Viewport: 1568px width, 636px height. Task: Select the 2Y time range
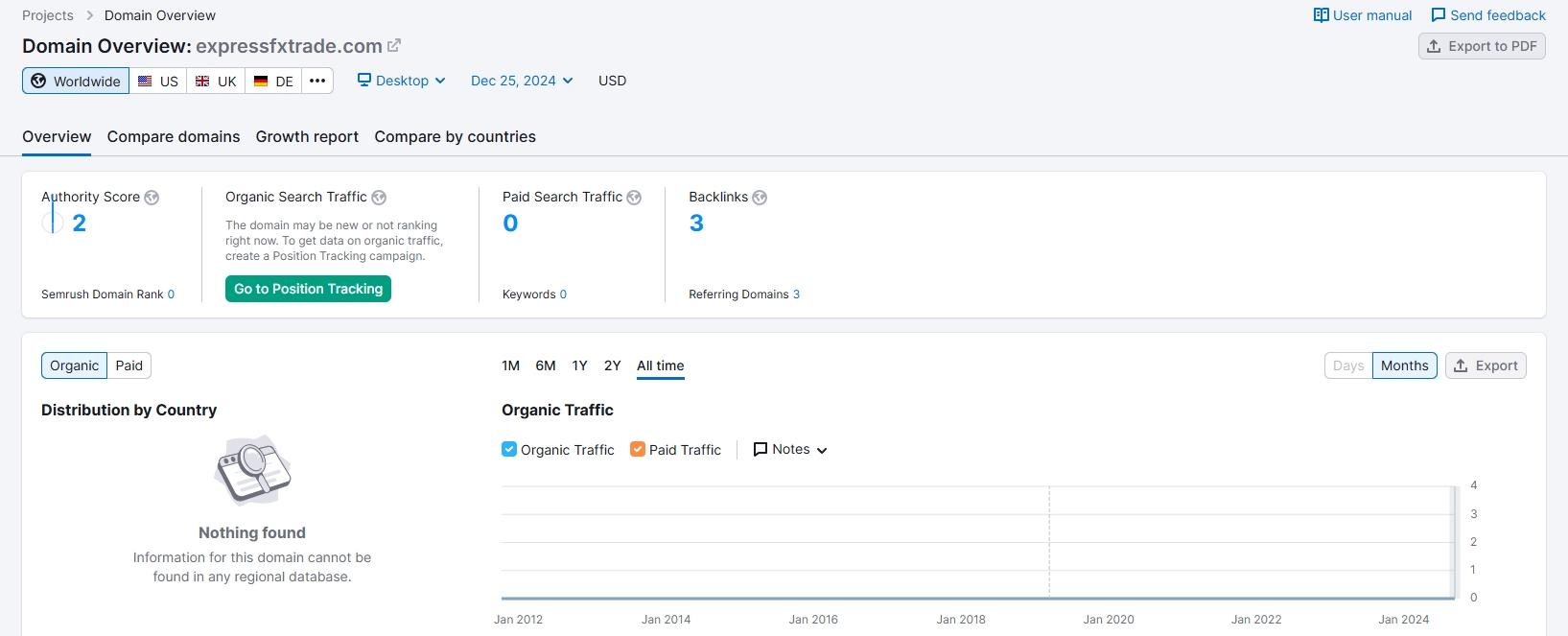point(613,365)
